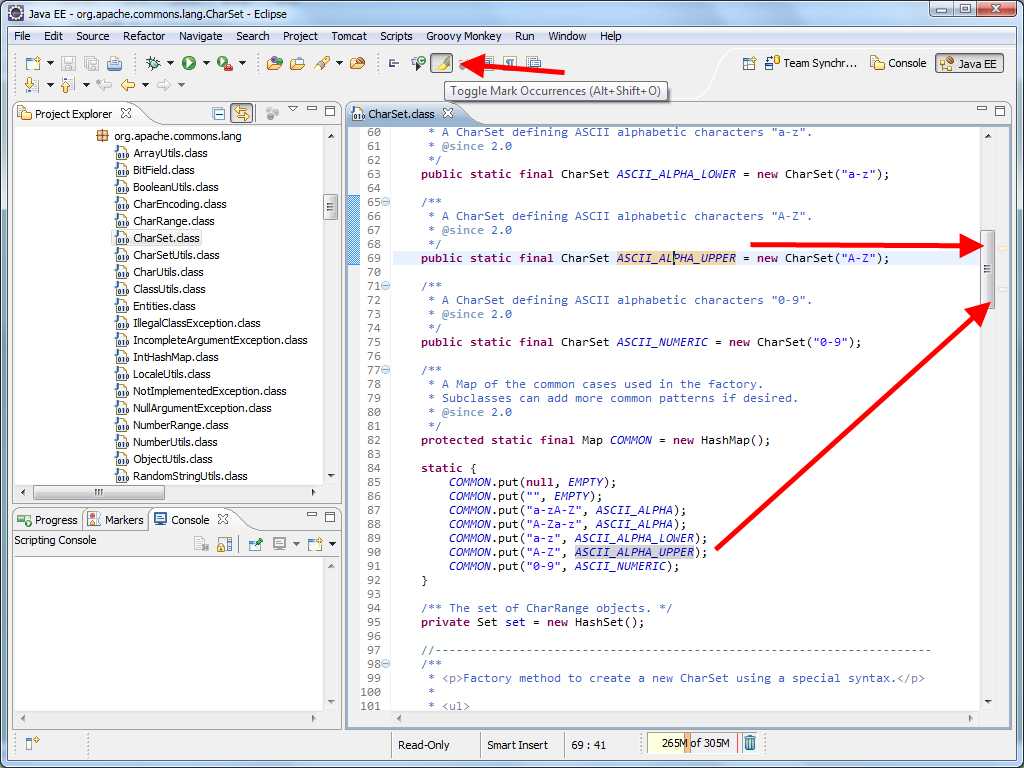
Task: Toggle Pin Console button
Action: [255, 543]
